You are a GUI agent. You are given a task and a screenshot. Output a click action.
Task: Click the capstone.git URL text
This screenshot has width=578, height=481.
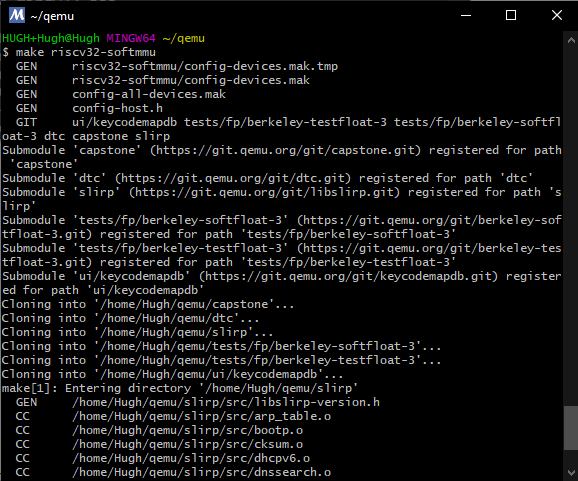[285, 150]
